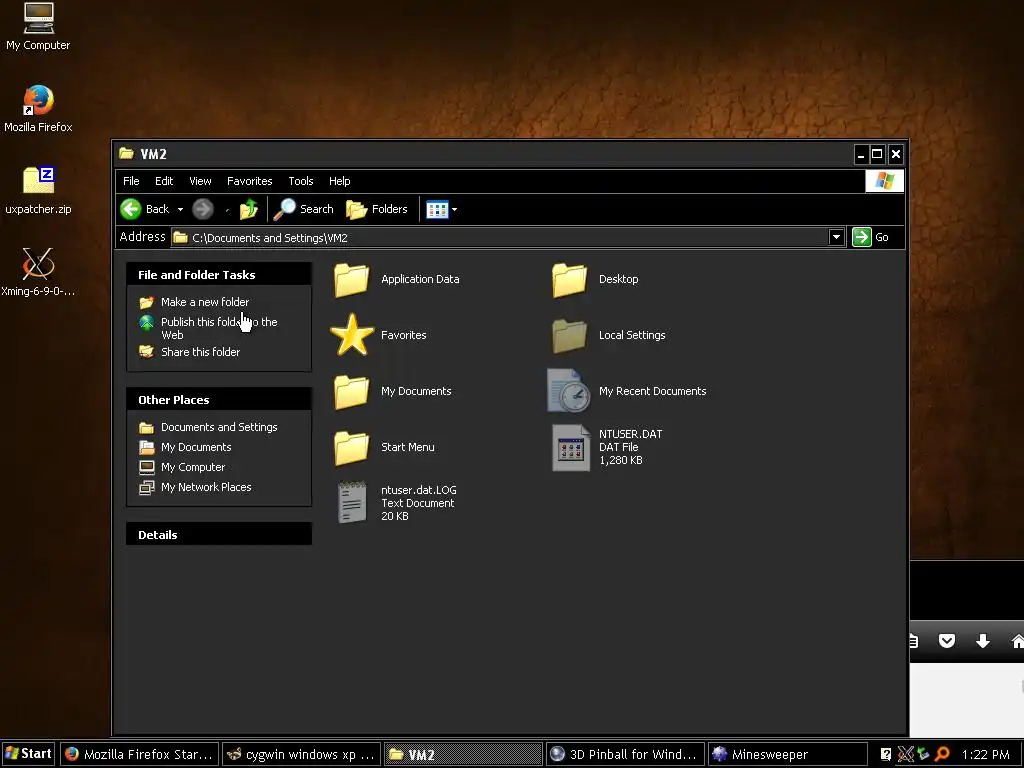Open the Favorites menu
Viewport: 1024px width, 768px height.
(249, 181)
